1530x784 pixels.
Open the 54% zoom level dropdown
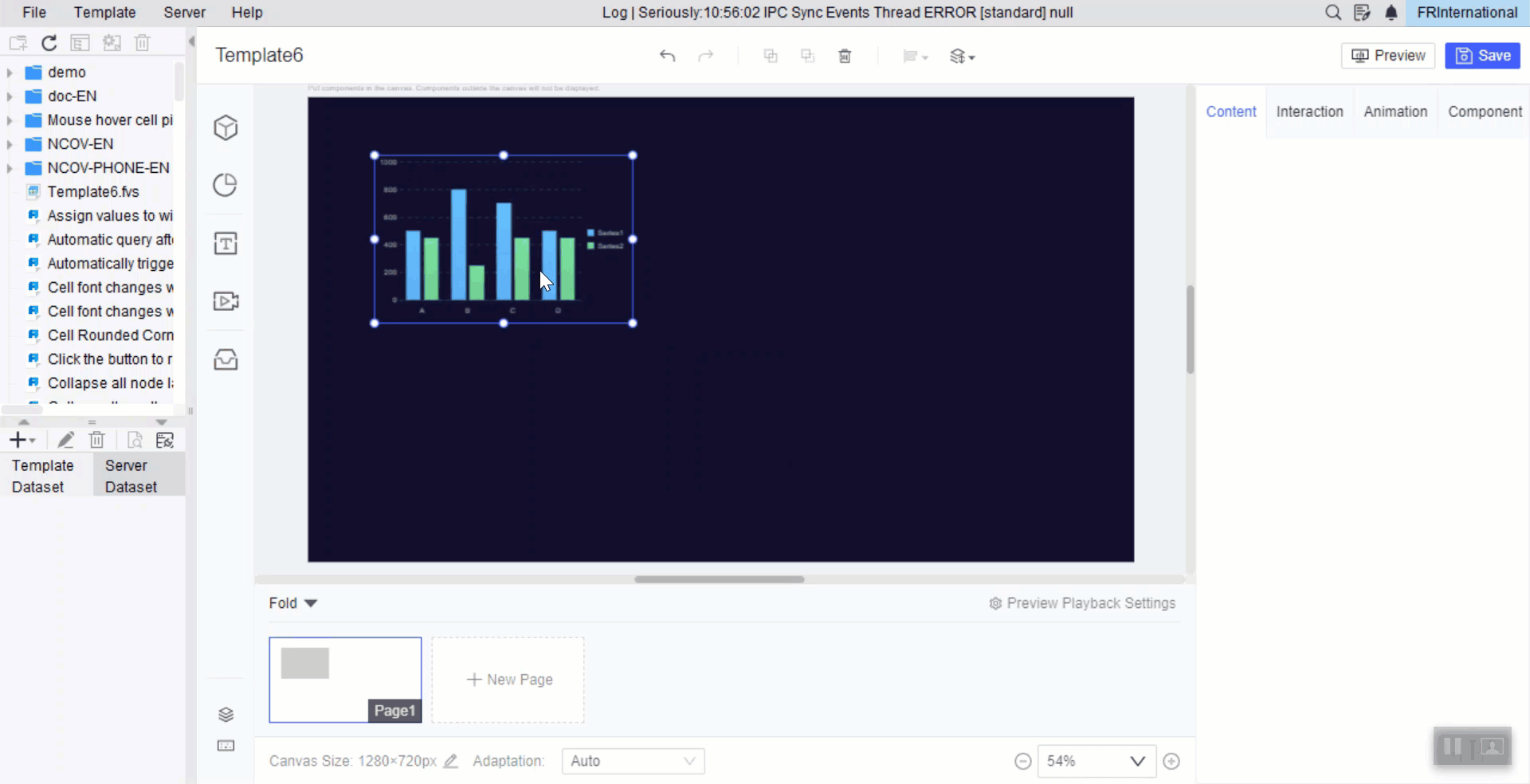pyautogui.click(x=1096, y=761)
